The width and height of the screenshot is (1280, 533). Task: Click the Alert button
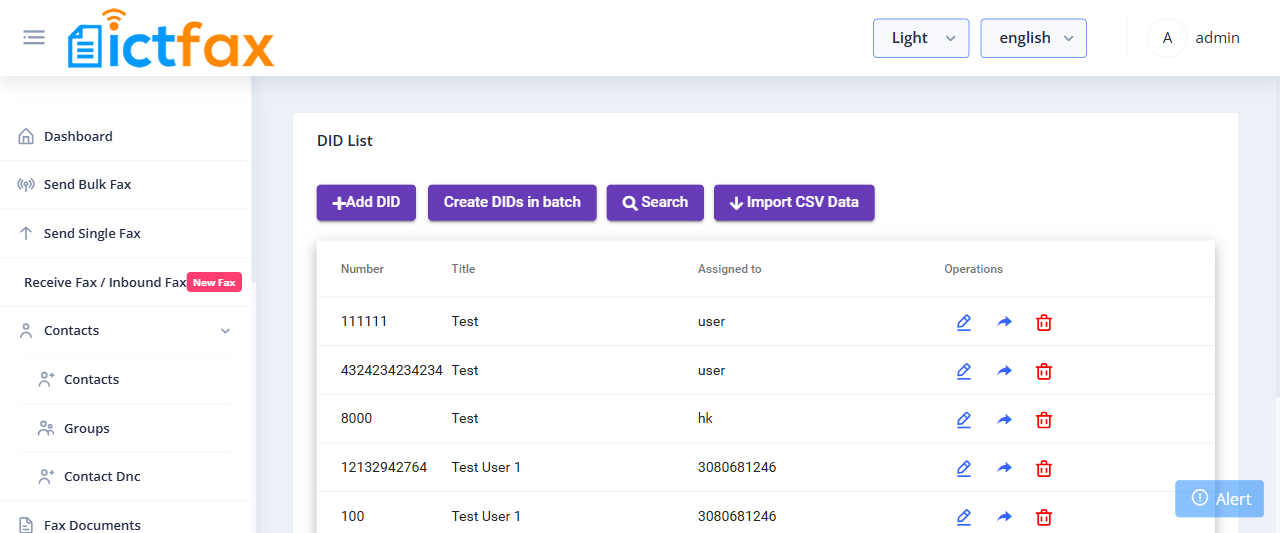1219,499
